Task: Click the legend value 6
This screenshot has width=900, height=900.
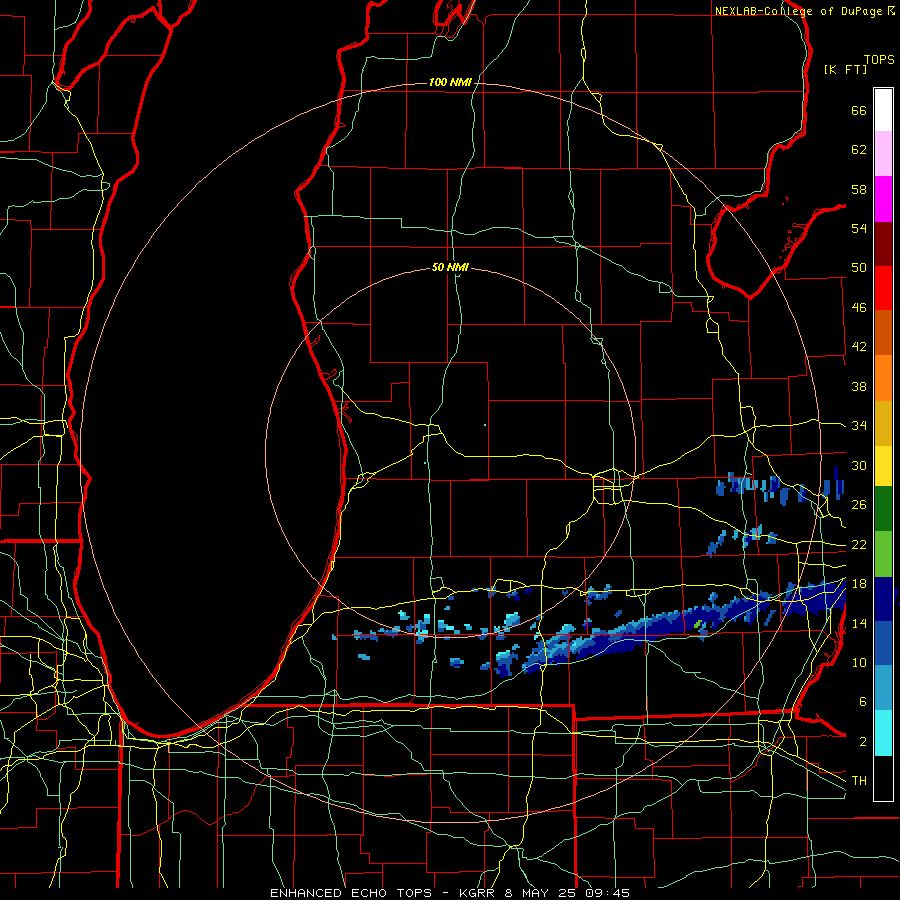Action: tap(863, 702)
